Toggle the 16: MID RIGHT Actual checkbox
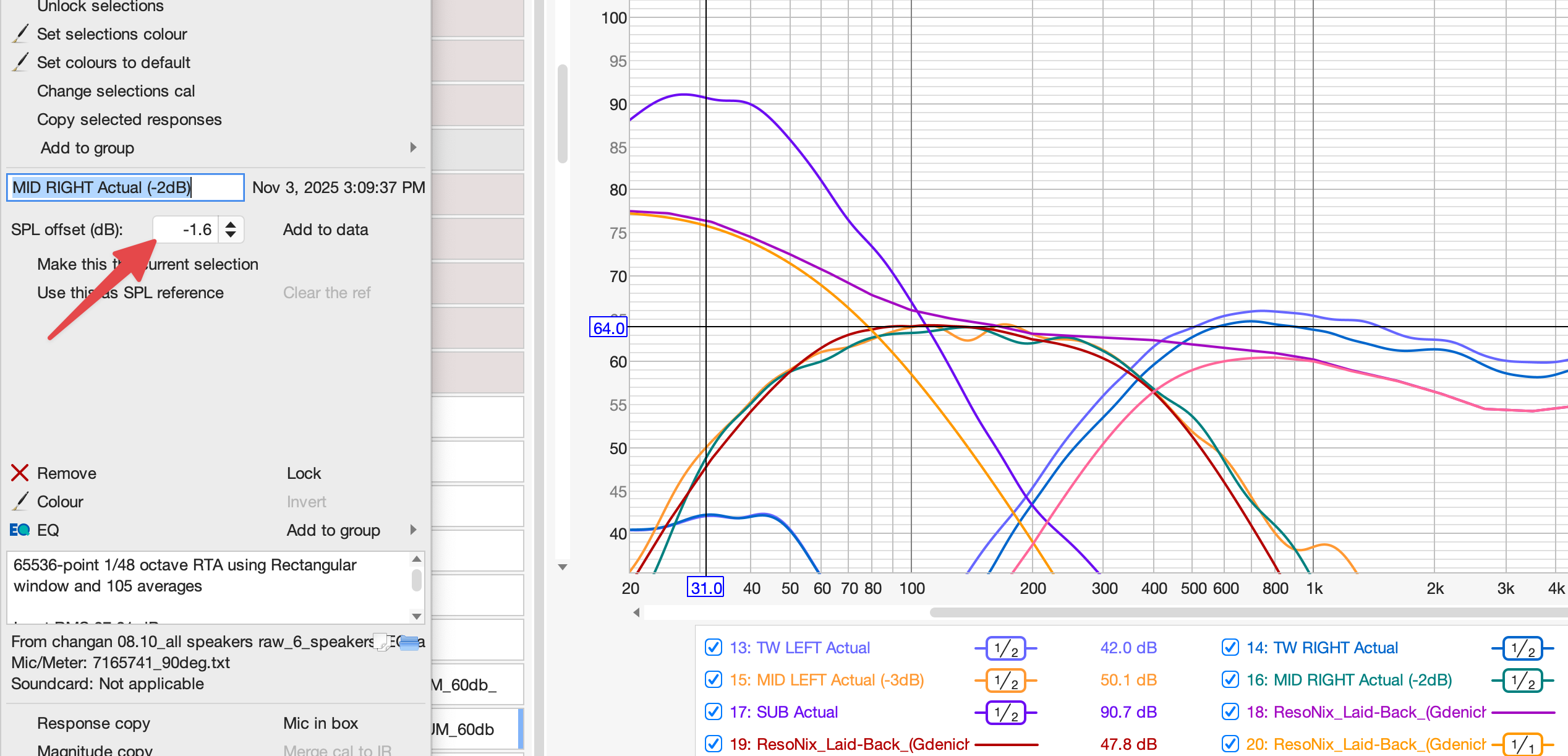This screenshot has width=1568, height=756. pos(1230,680)
